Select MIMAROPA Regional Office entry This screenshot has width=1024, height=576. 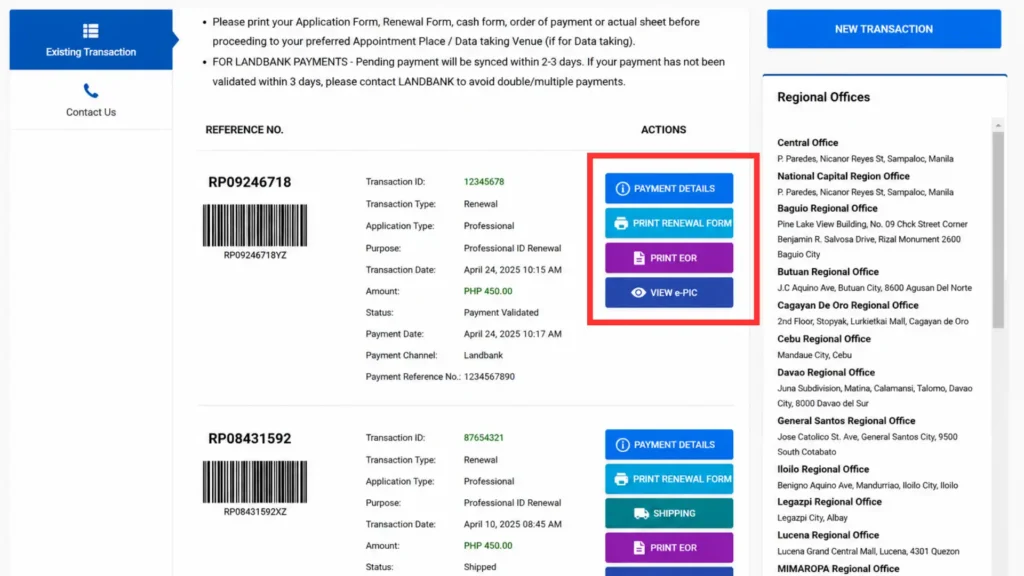click(838, 569)
